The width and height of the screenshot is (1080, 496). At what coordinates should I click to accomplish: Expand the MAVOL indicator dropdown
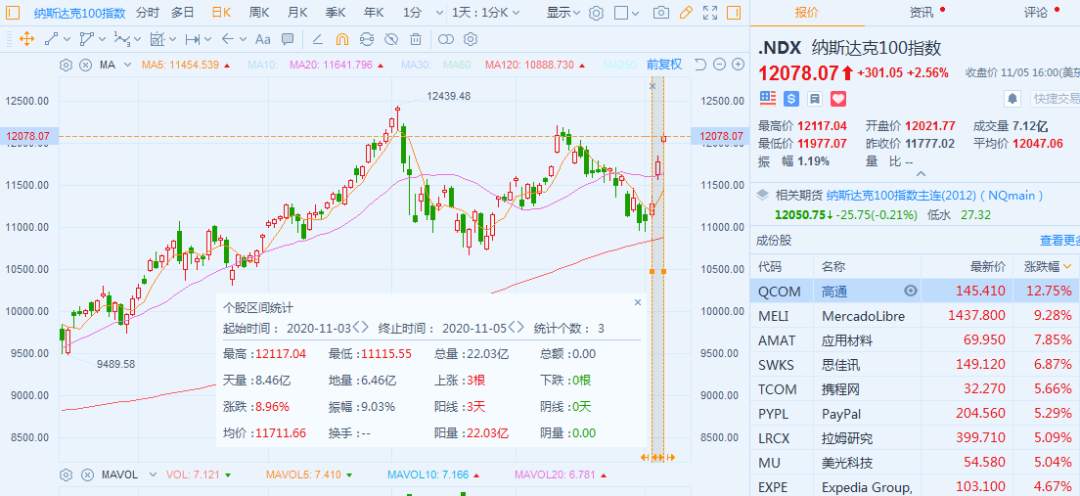pos(151,475)
